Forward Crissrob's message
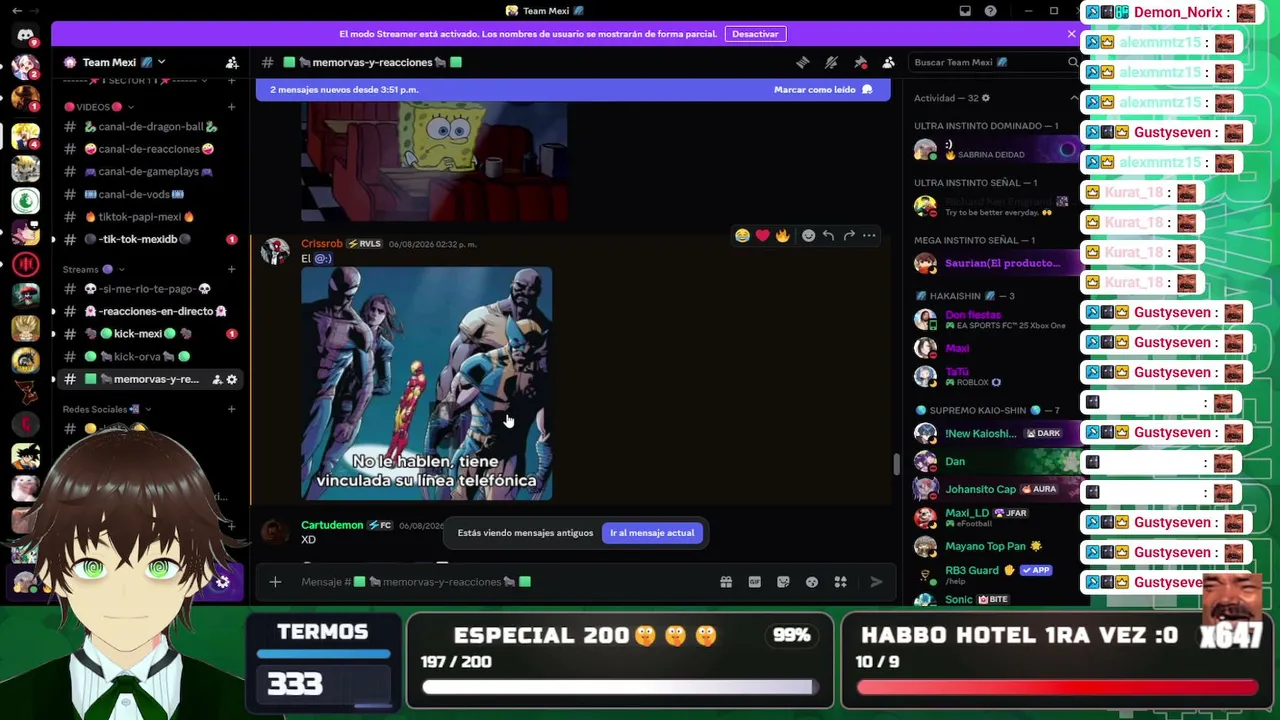This screenshot has height=720, width=1280. pyautogui.click(x=849, y=235)
